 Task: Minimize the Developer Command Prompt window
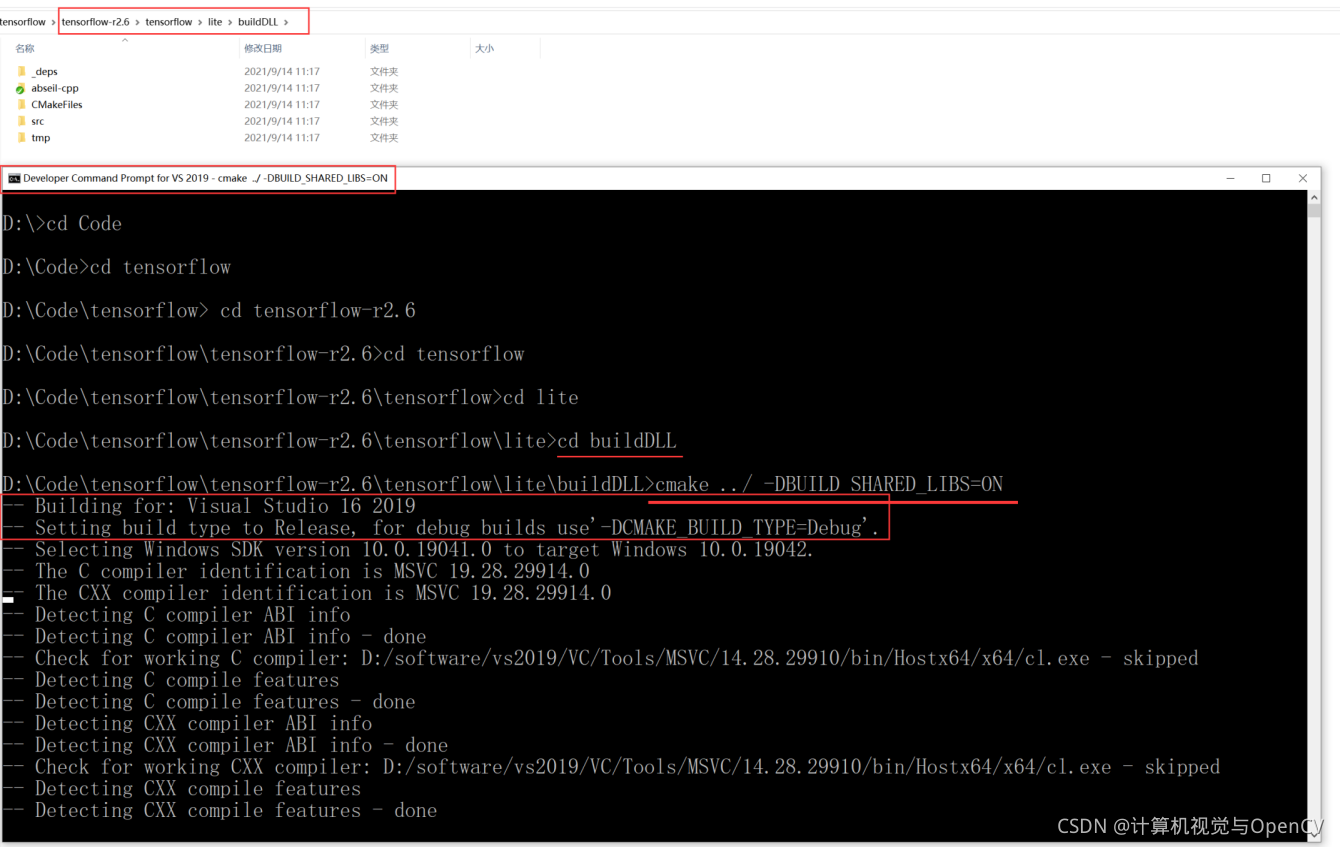click(x=1230, y=178)
